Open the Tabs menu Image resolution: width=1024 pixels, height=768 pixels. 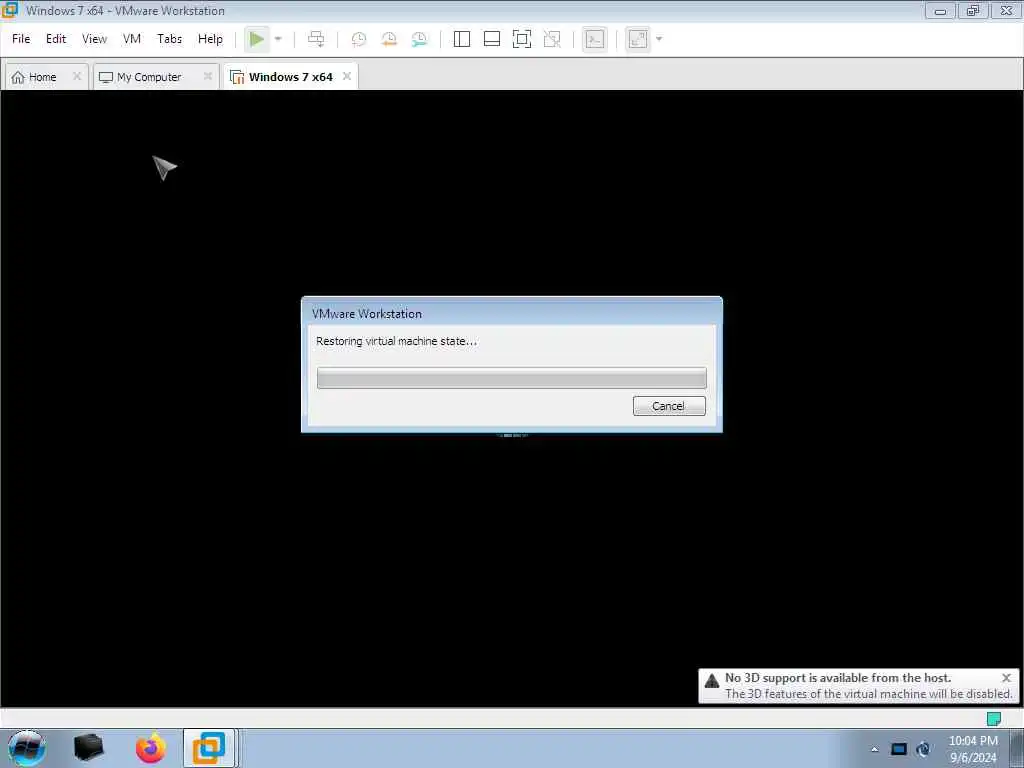point(170,39)
